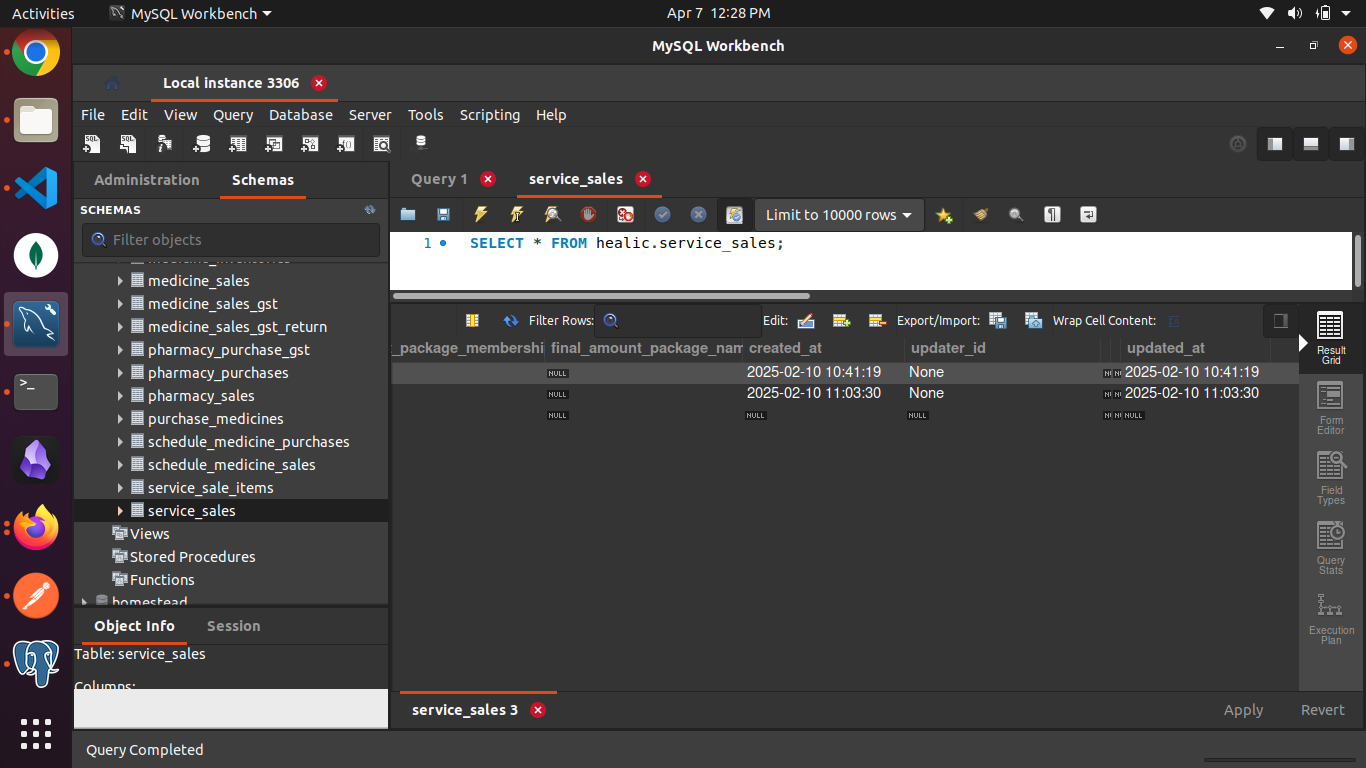Run Explain plan for the statement
This screenshot has height=768, width=1366.
point(553,214)
